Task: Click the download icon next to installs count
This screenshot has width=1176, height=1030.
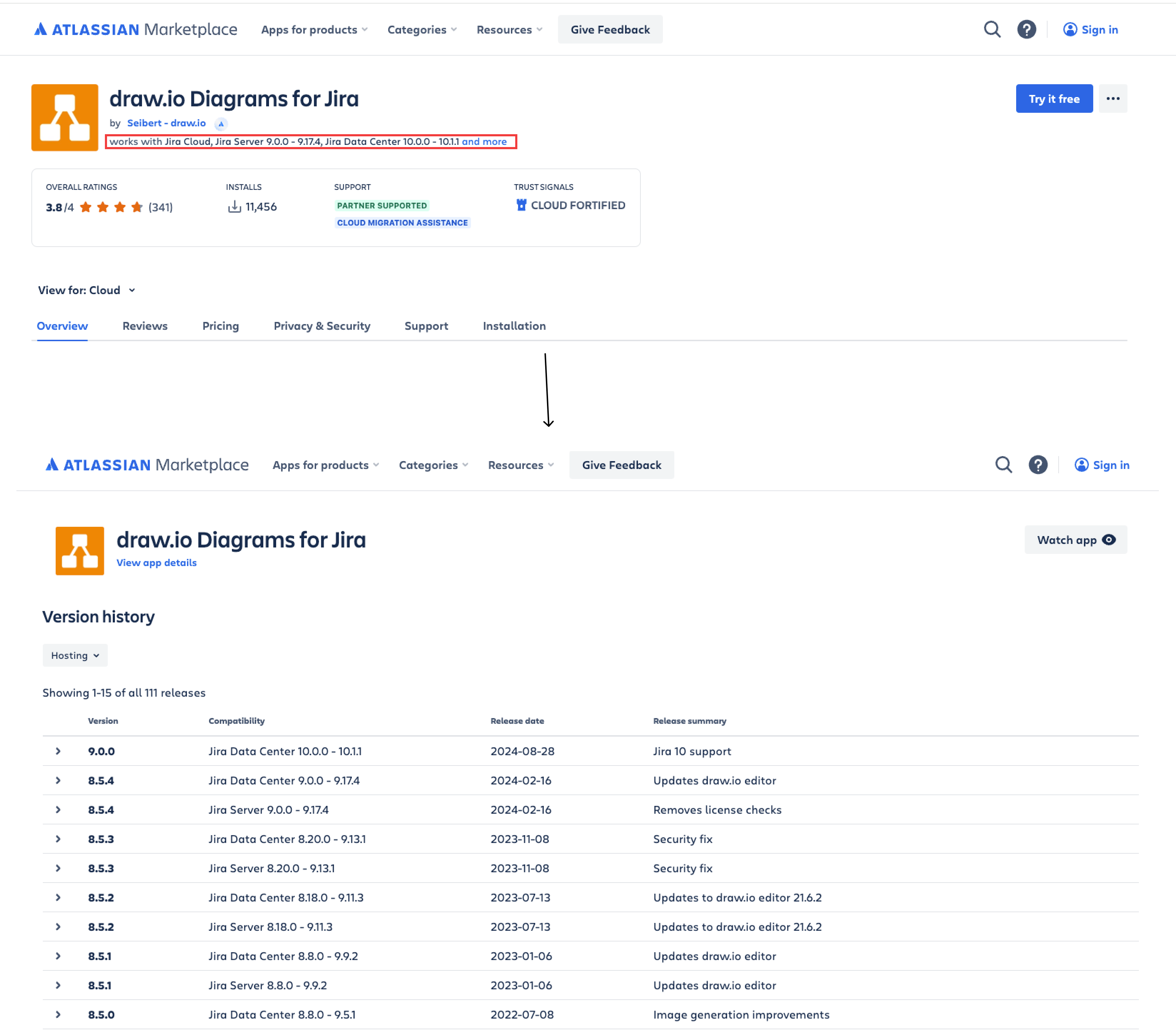Action: pos(234,207)
